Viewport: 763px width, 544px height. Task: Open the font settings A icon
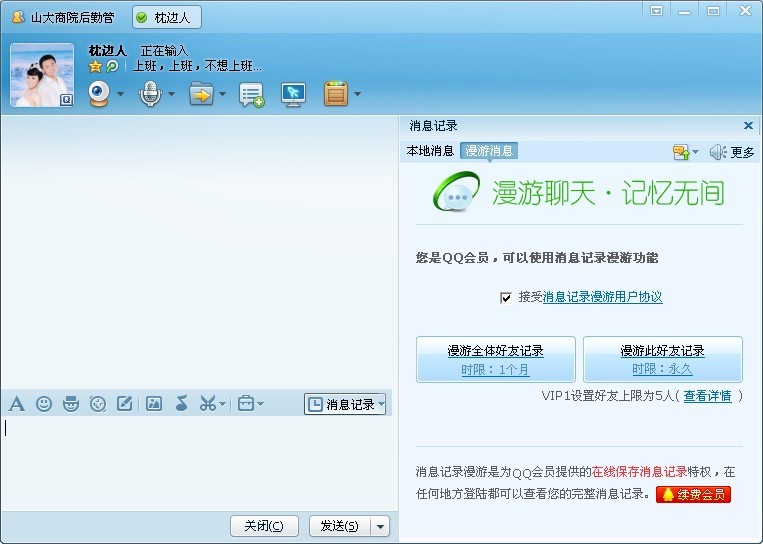click(17, 403)
